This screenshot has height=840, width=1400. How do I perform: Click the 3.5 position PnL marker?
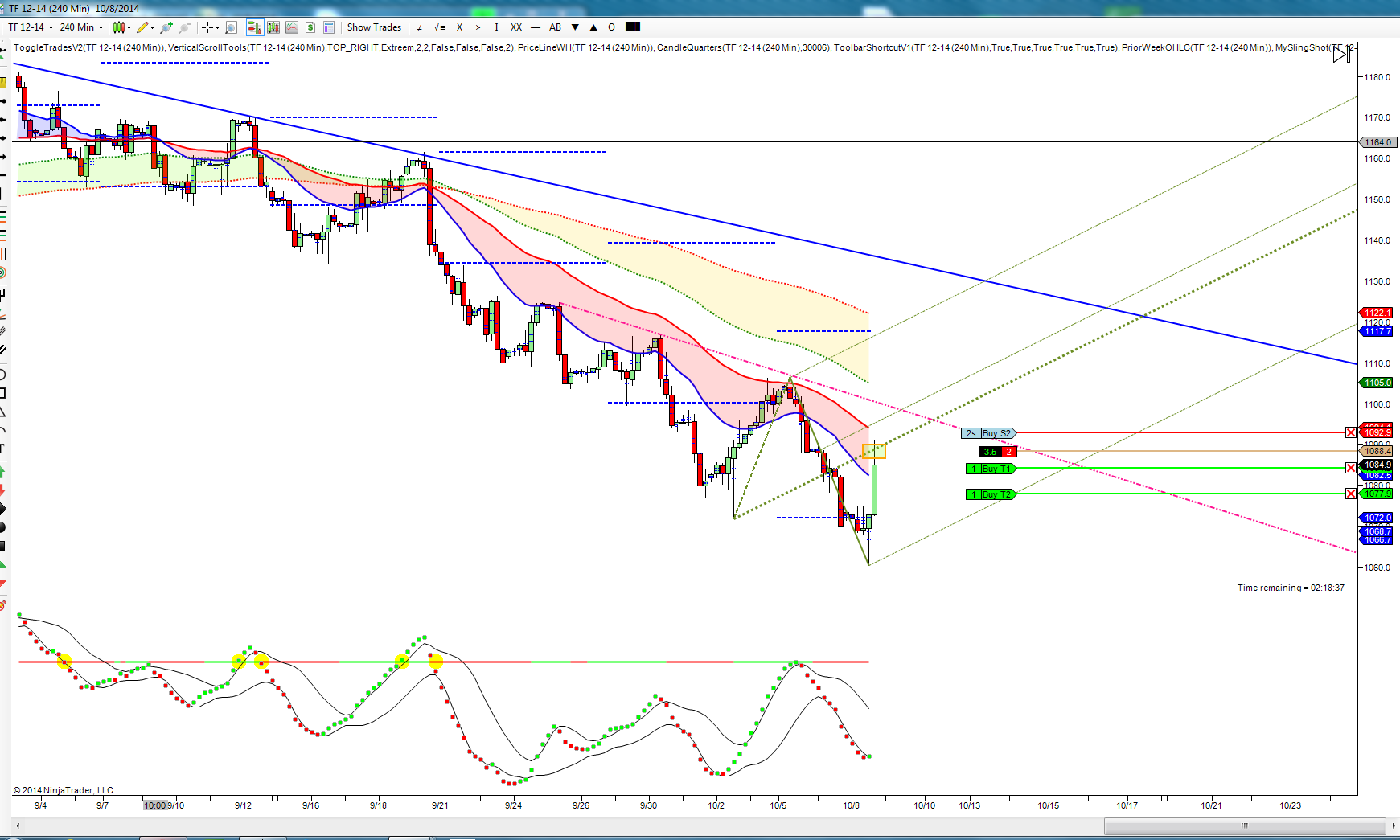pos(998,452)
